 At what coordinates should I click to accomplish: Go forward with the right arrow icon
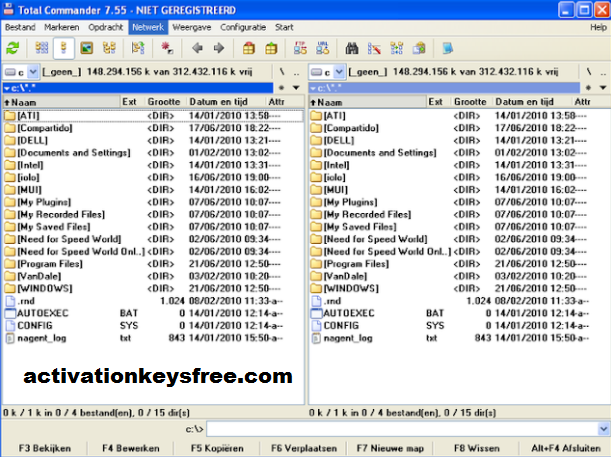click(x=219, y=48)
